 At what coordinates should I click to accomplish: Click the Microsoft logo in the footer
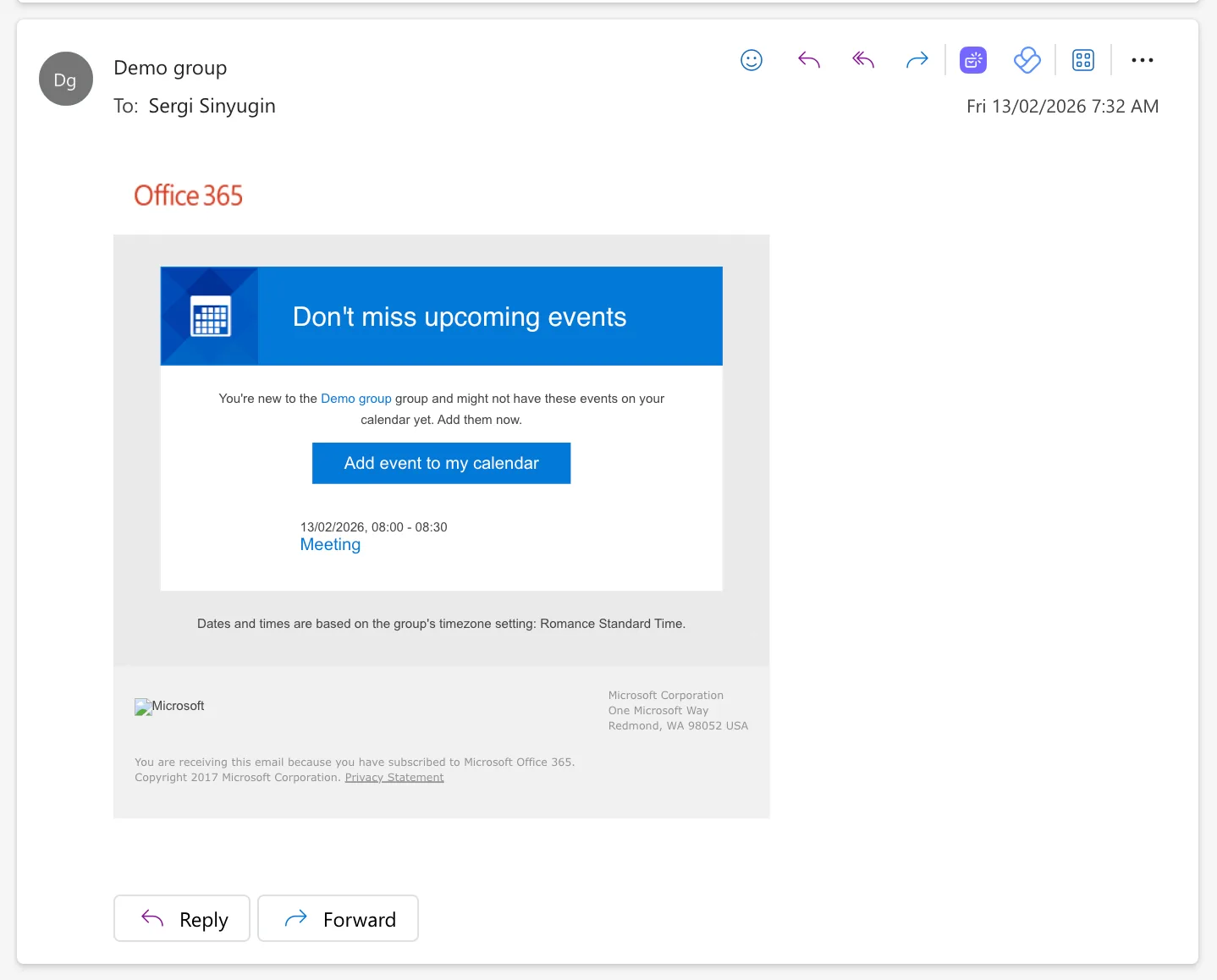(169, 706)
